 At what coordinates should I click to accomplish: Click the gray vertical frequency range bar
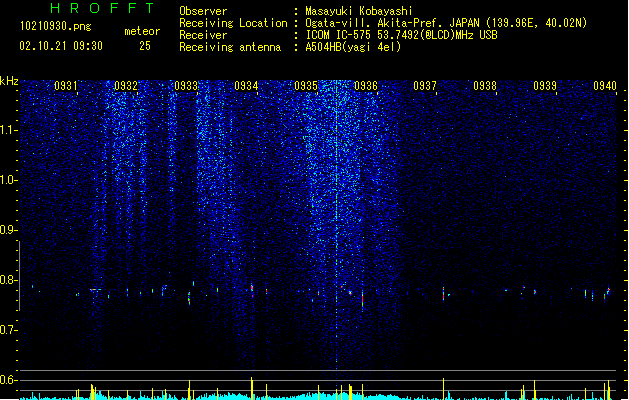click(19, 276)
